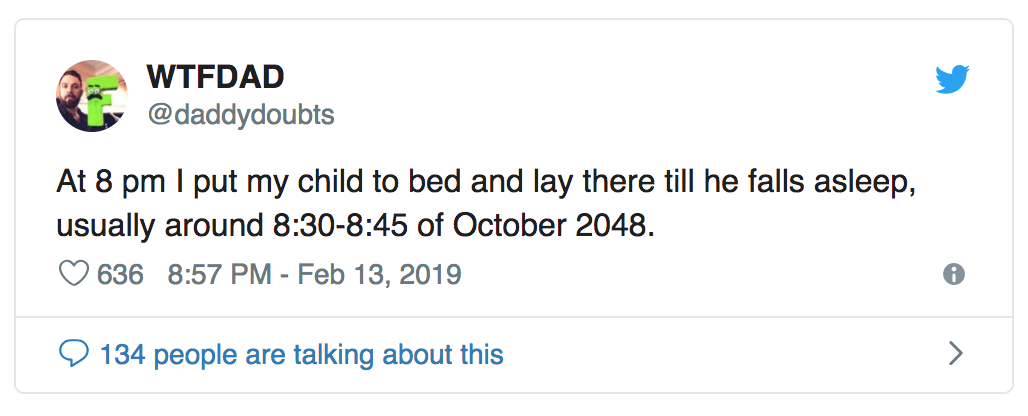The image size is (1028, 416).
Task: Click the blue Twitter bird logo
Action: tap(952, 79)
